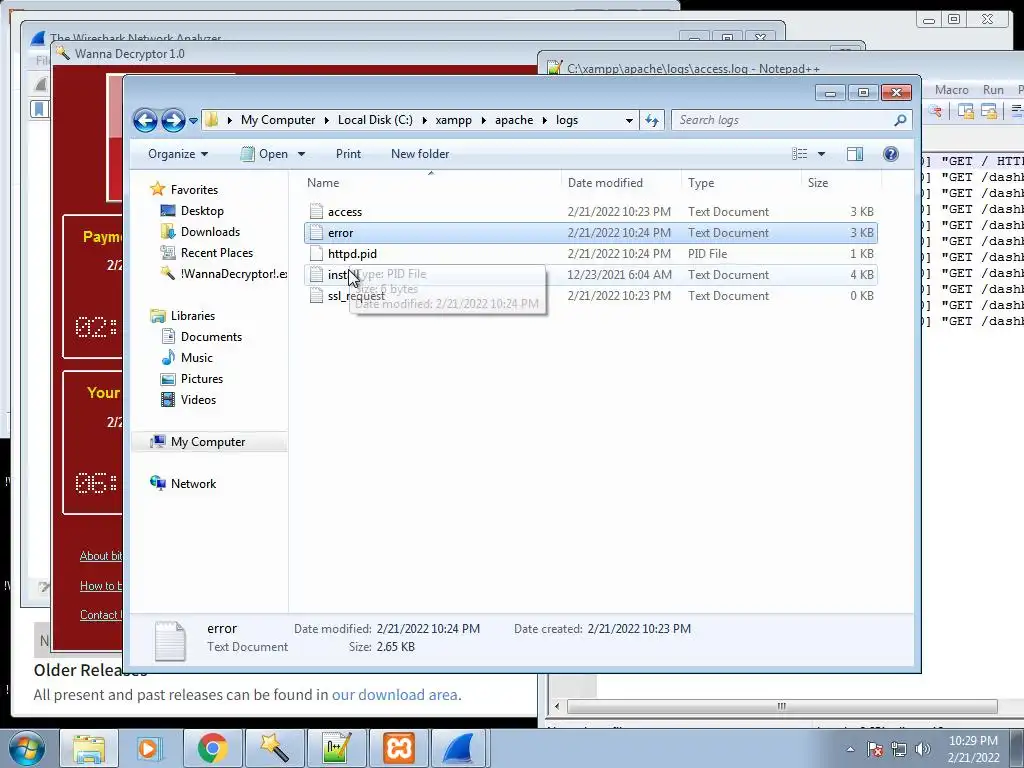Open volume speaker tray icon
This screenshot has width=1024, height=768.
922,749
